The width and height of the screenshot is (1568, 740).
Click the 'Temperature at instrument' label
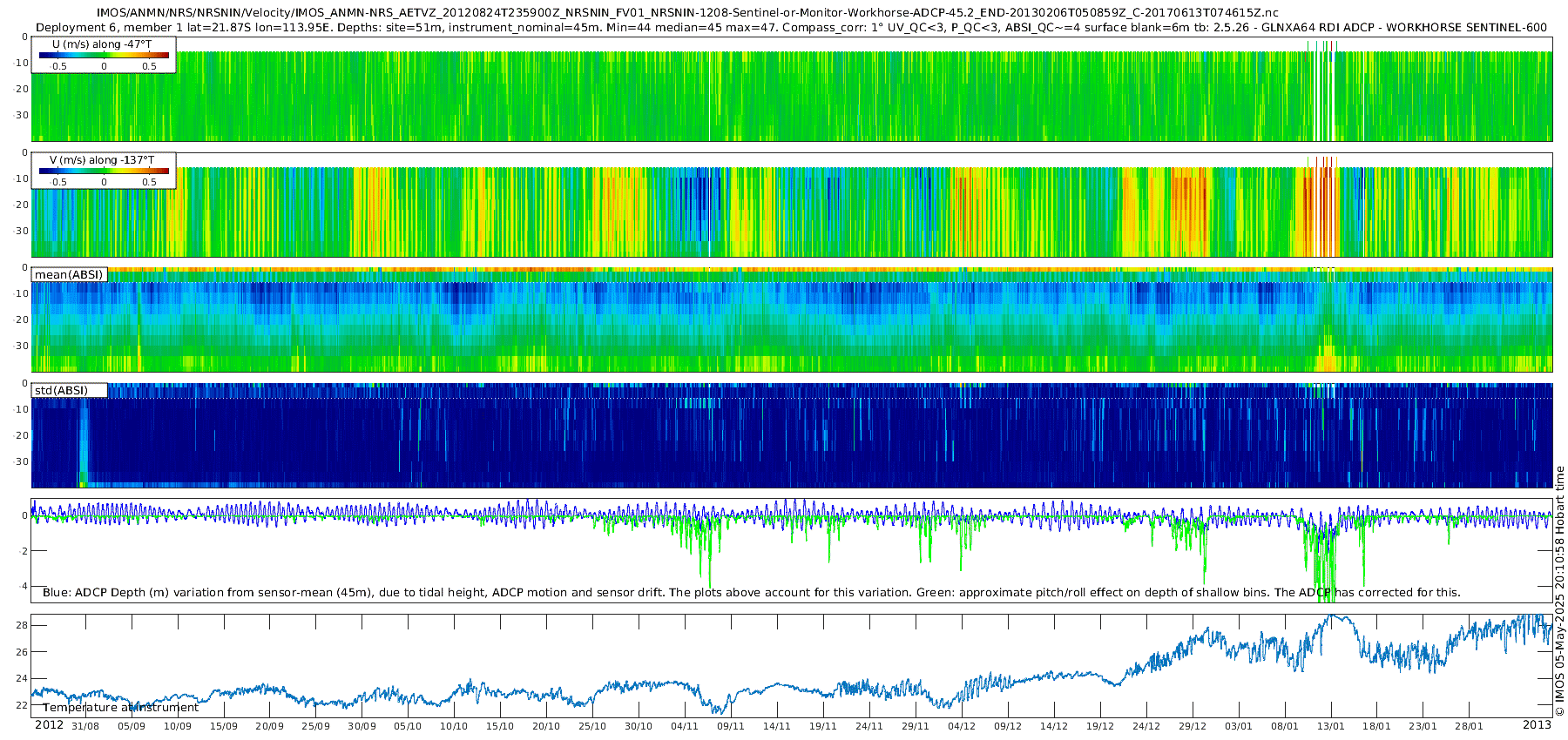coord(120,707)
